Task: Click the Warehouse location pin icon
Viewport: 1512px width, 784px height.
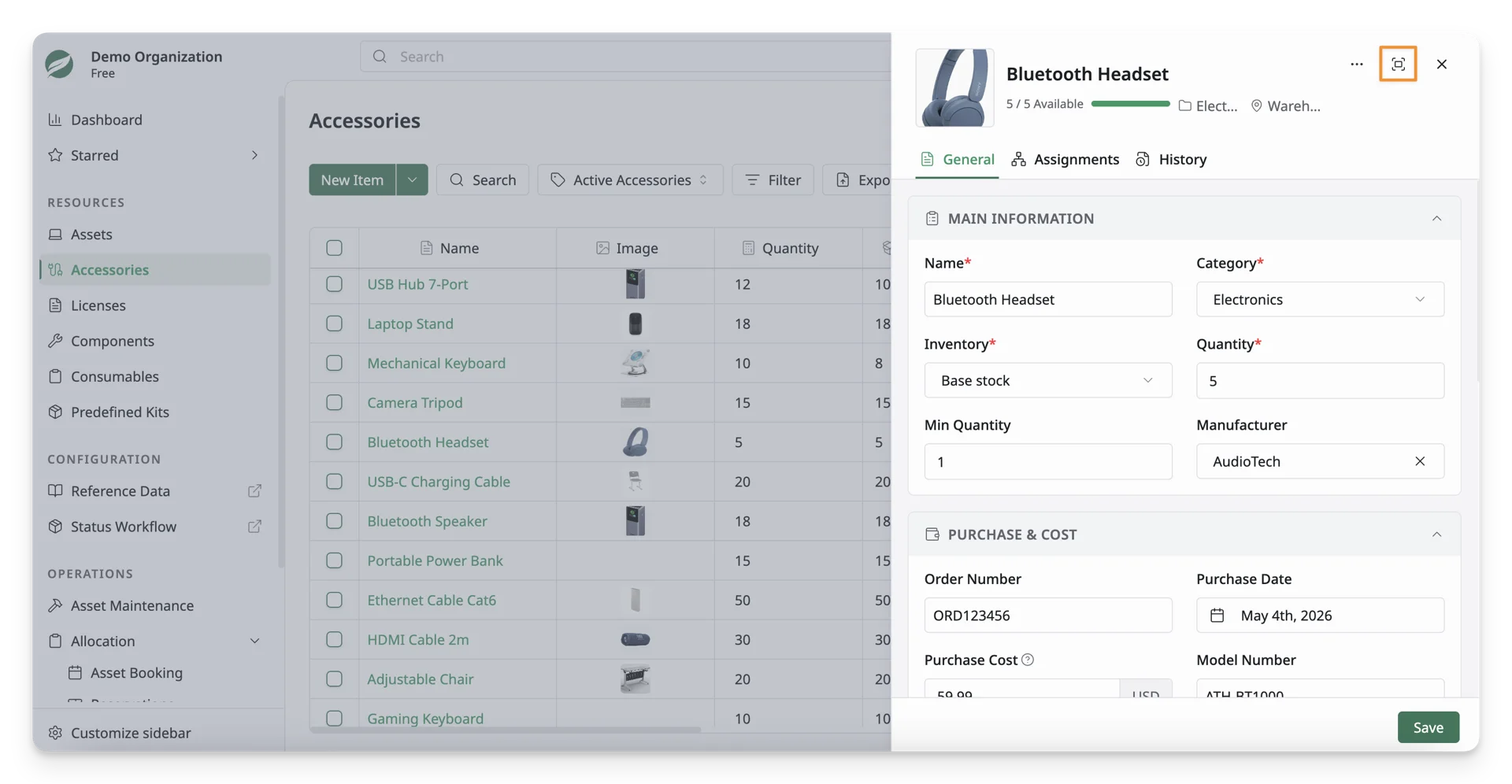Action: pyautogui.click(x=1256, y=105)
